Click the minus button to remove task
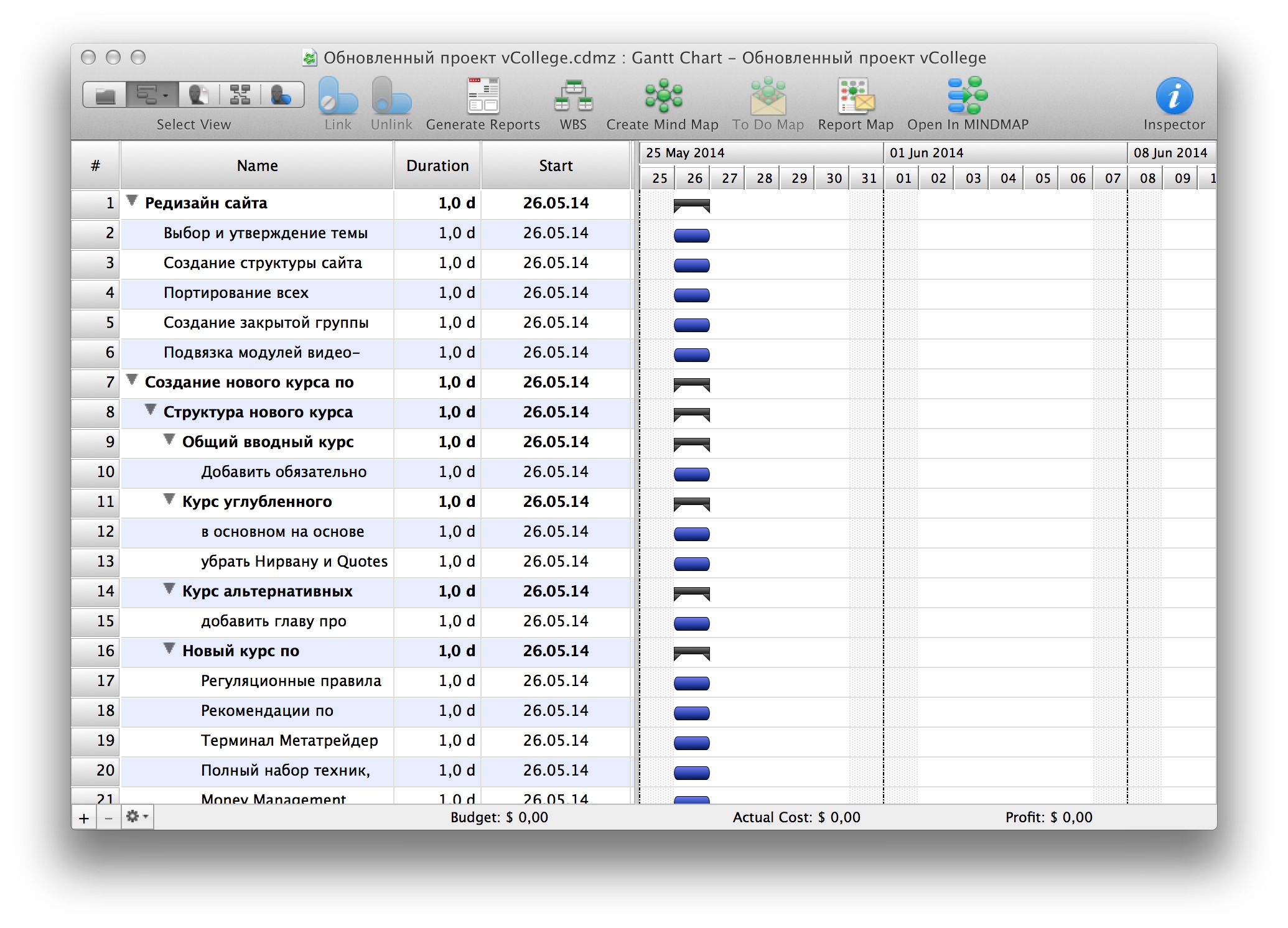The height and width of the screenshot is (928, 1288). point(109,818)
